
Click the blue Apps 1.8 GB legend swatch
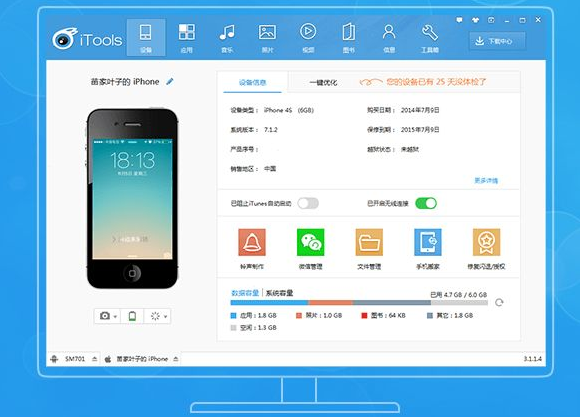tap(233, 316)
